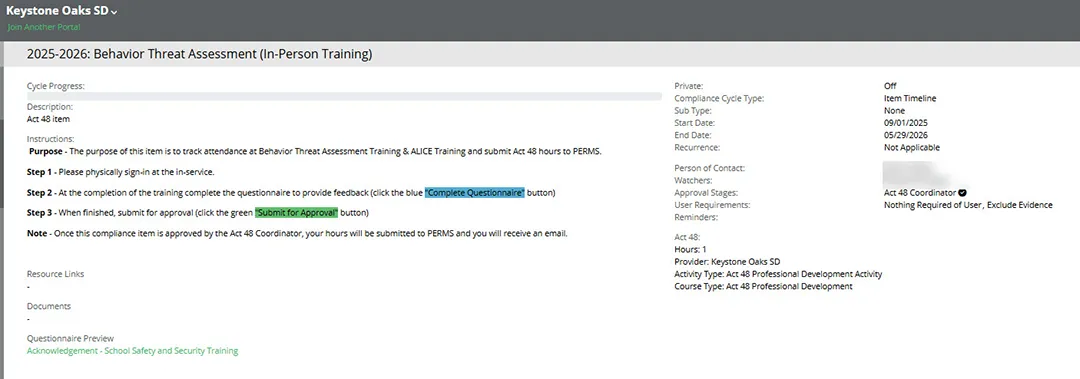Click the Purpose instruction line
The image size is (1080, 379).
315,151
